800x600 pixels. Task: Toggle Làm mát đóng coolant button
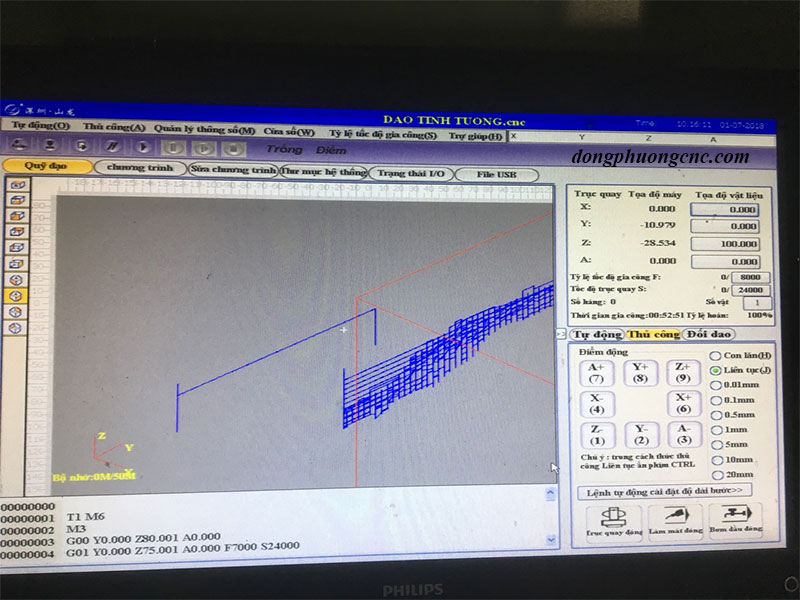676,520
